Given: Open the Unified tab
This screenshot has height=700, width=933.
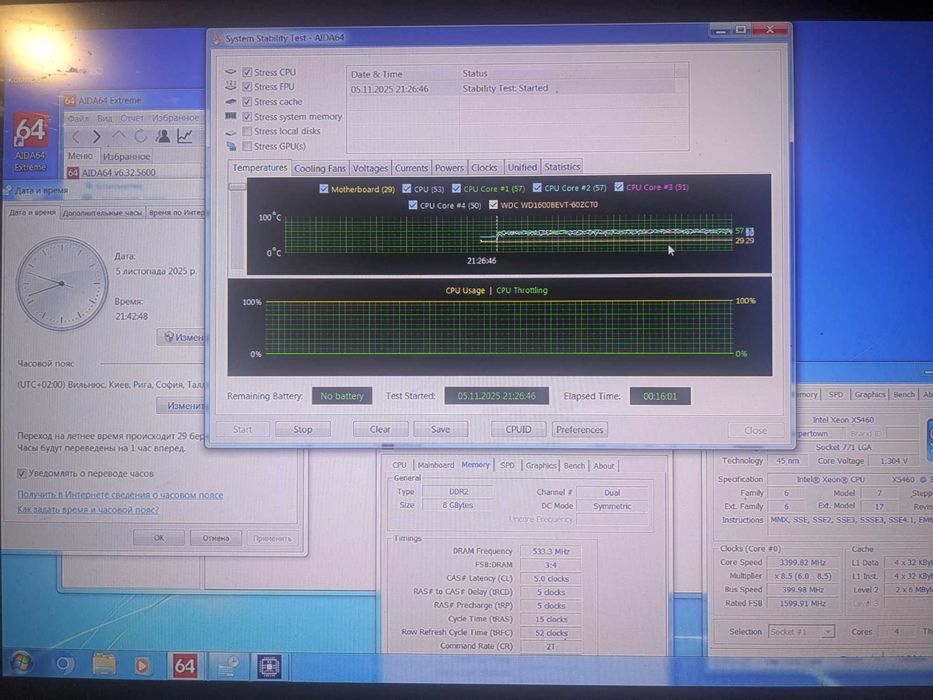Looking at the screenshot, I should (x=522, y=167).
